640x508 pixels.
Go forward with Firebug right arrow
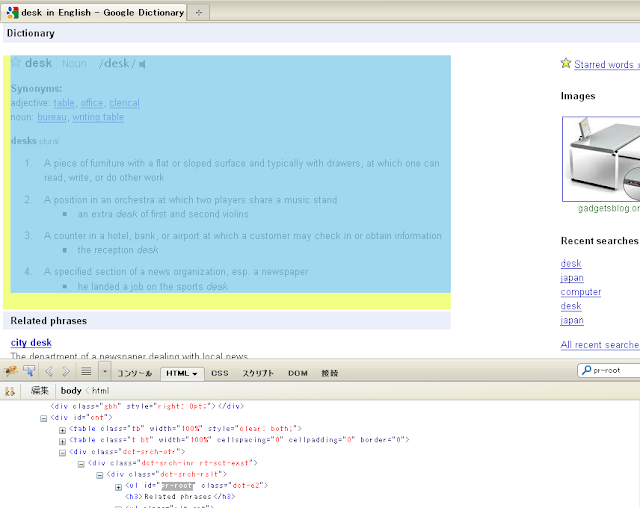pos(66,371)
